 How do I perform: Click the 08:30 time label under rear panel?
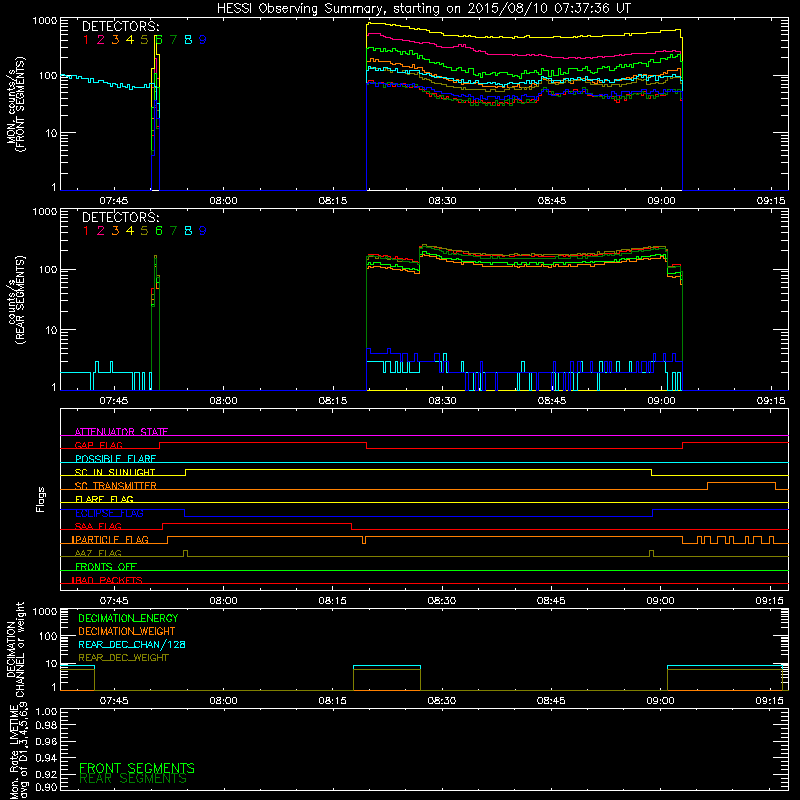[442, 401]
